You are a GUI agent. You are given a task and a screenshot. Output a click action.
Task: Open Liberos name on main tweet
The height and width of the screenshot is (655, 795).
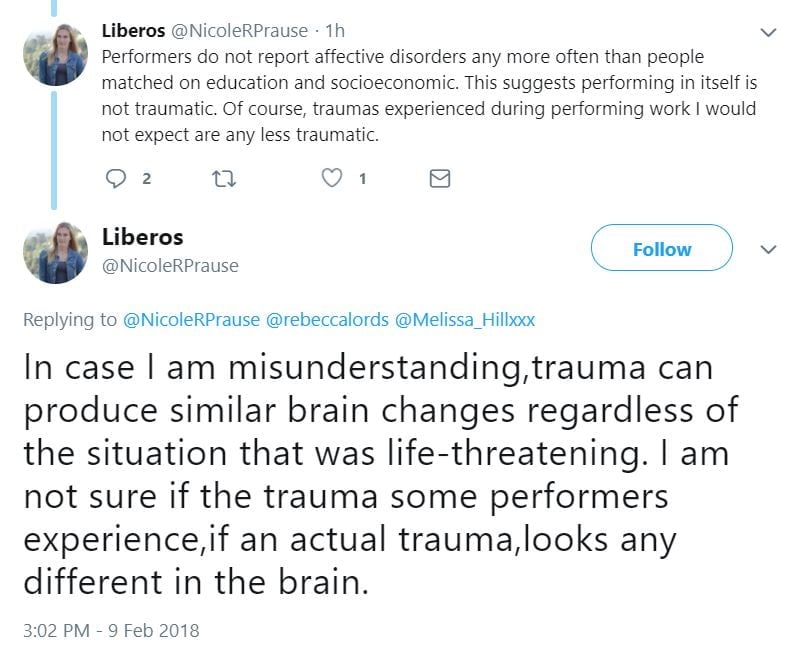pyautogui.click(x=143, y=238)
